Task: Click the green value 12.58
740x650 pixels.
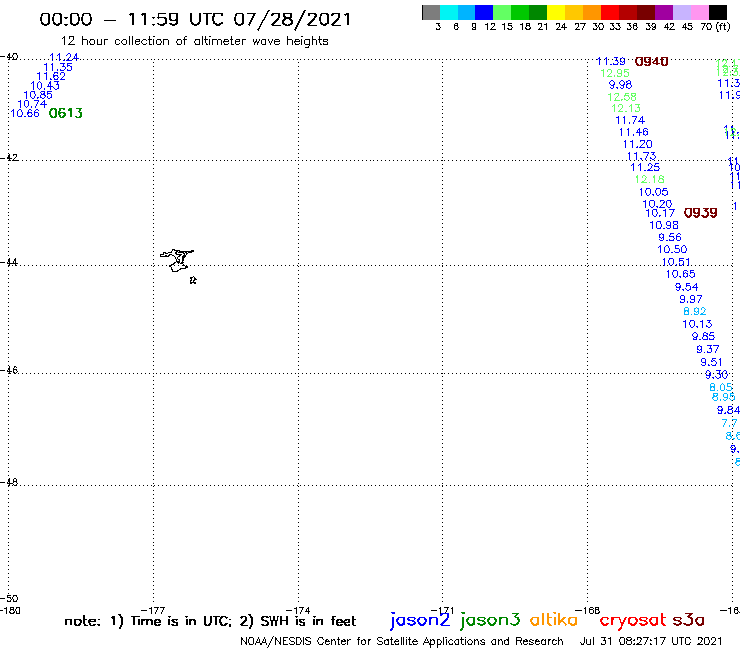Action: coord(622,97)
